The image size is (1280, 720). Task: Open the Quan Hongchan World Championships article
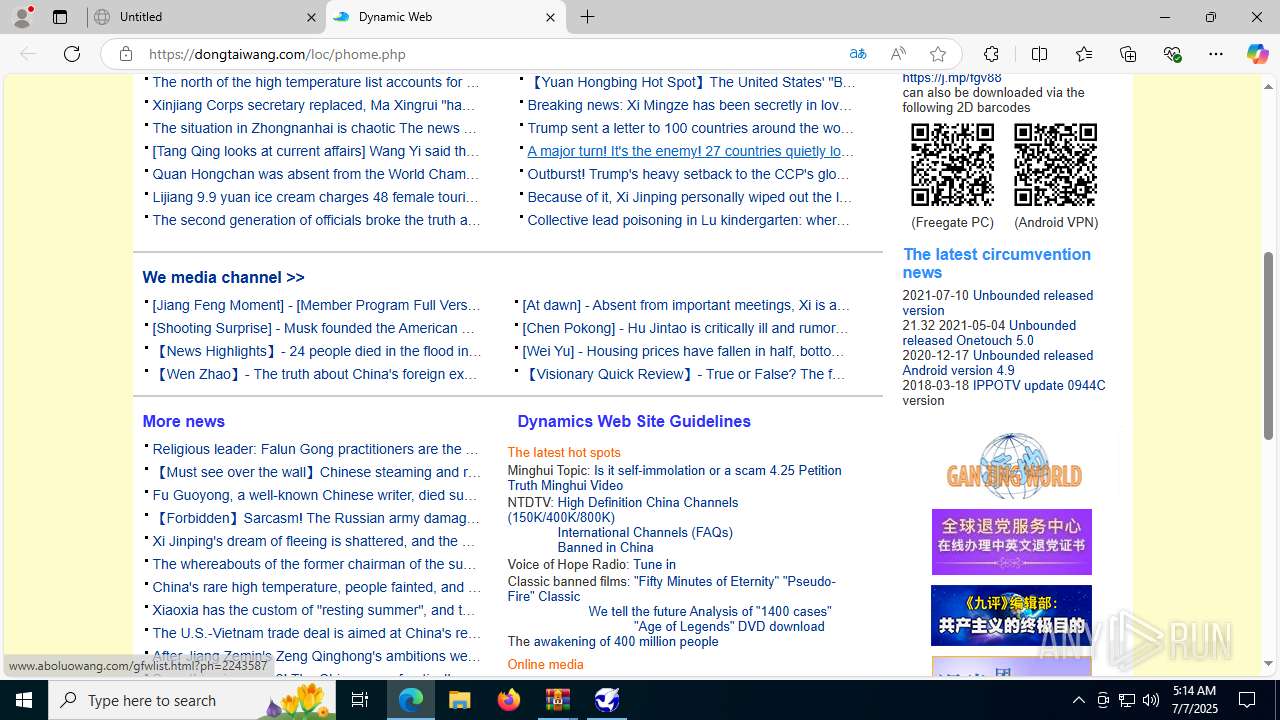tap(316, 174)
